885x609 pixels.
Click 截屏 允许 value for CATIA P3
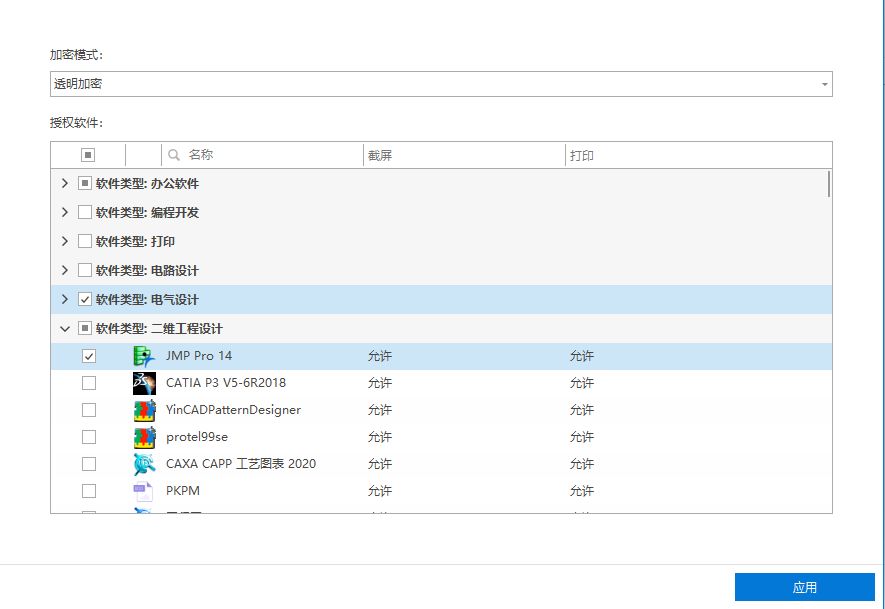pyautogui.click(x=380, y=383)
